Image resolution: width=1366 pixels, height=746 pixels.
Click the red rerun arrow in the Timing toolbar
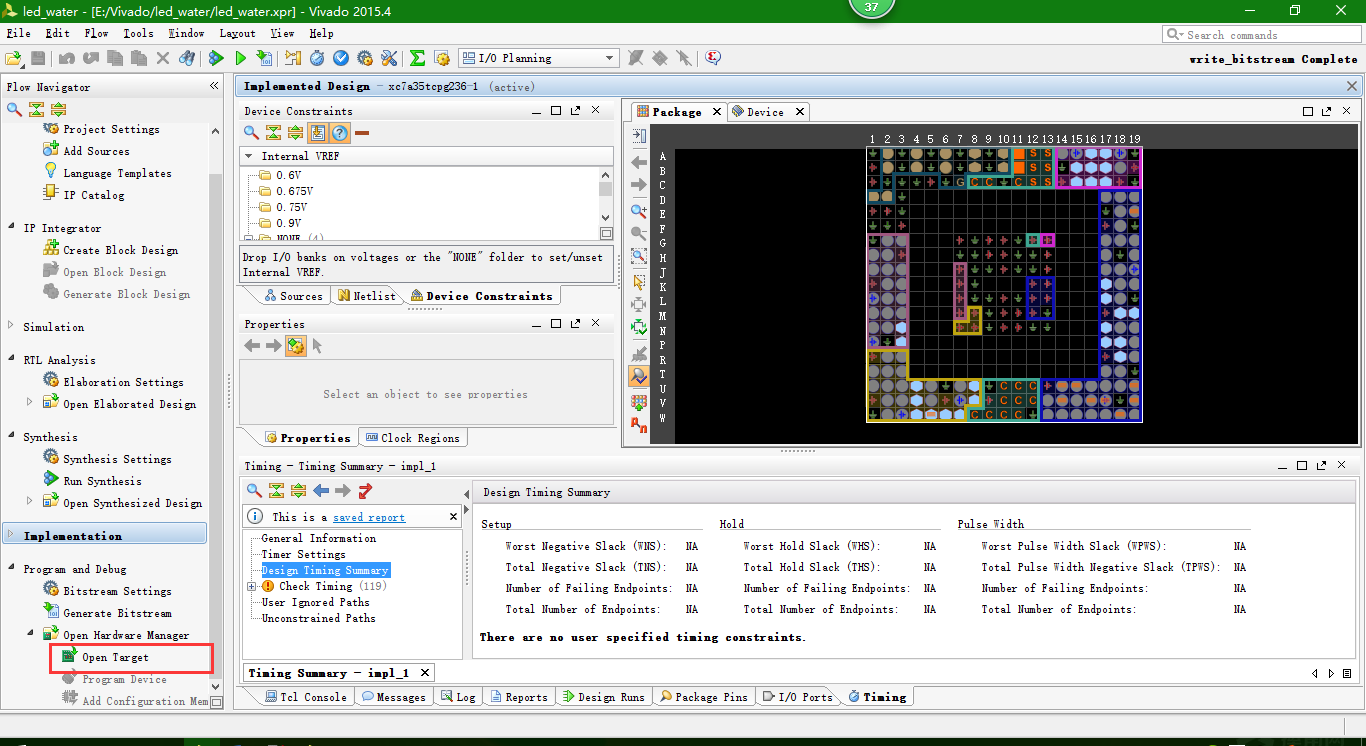(365, 490)
